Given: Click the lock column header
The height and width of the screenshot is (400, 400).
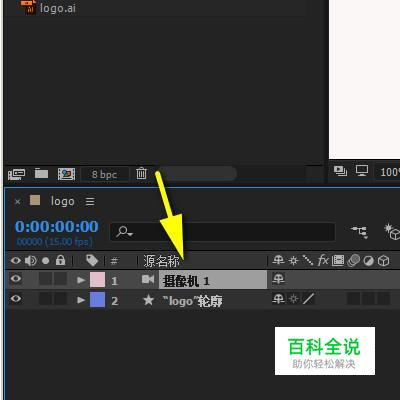Looking at the screenshot, I should [x=60, y=260].
